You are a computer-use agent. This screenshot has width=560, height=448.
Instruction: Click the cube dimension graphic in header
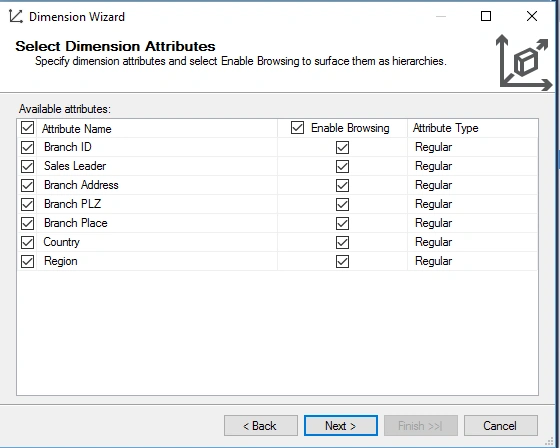(x=524, y=63)
